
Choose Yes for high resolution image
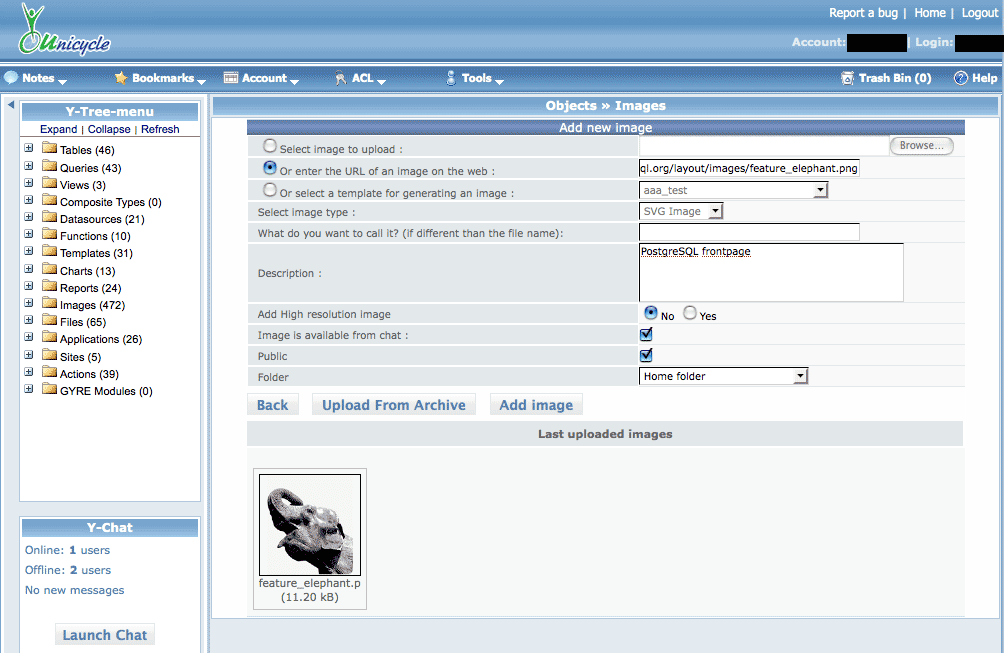tap(690, 314)
